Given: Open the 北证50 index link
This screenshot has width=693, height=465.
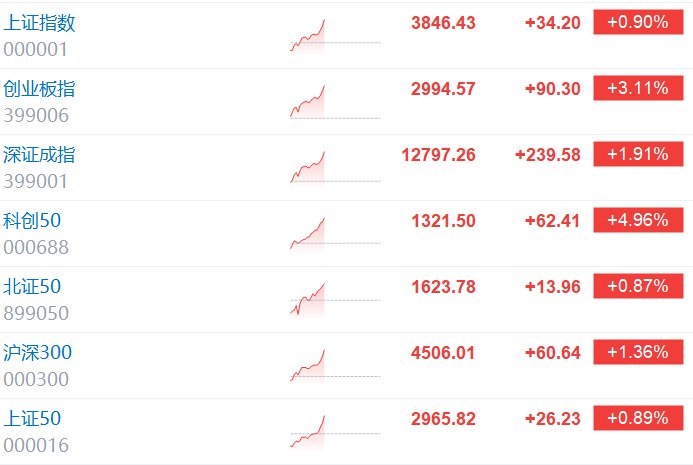Looking at the screenshot, I should pos(32,286).
